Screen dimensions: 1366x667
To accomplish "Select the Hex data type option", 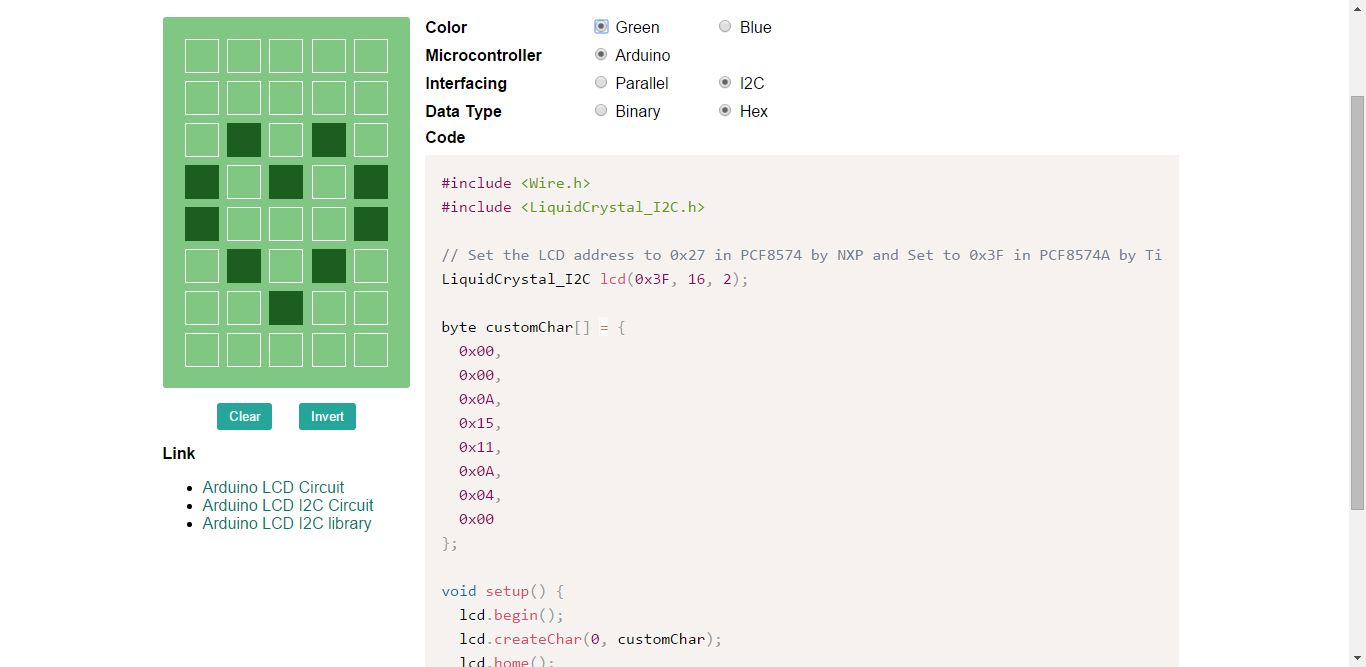I will click(725, 111).
